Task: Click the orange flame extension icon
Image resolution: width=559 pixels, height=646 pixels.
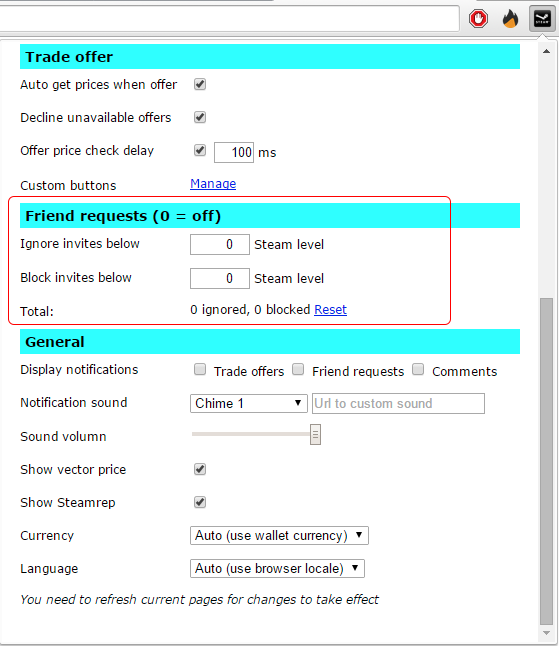Action: (510, 19)
